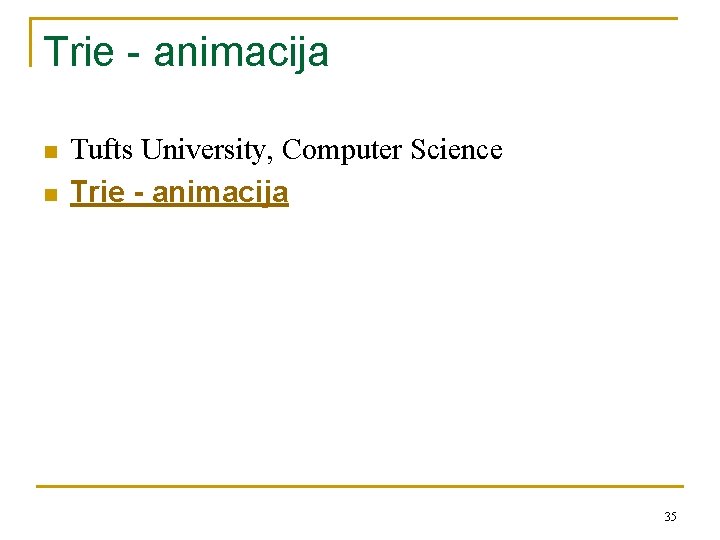Click the word "Tufts" in the first bullet

[103, 150]
